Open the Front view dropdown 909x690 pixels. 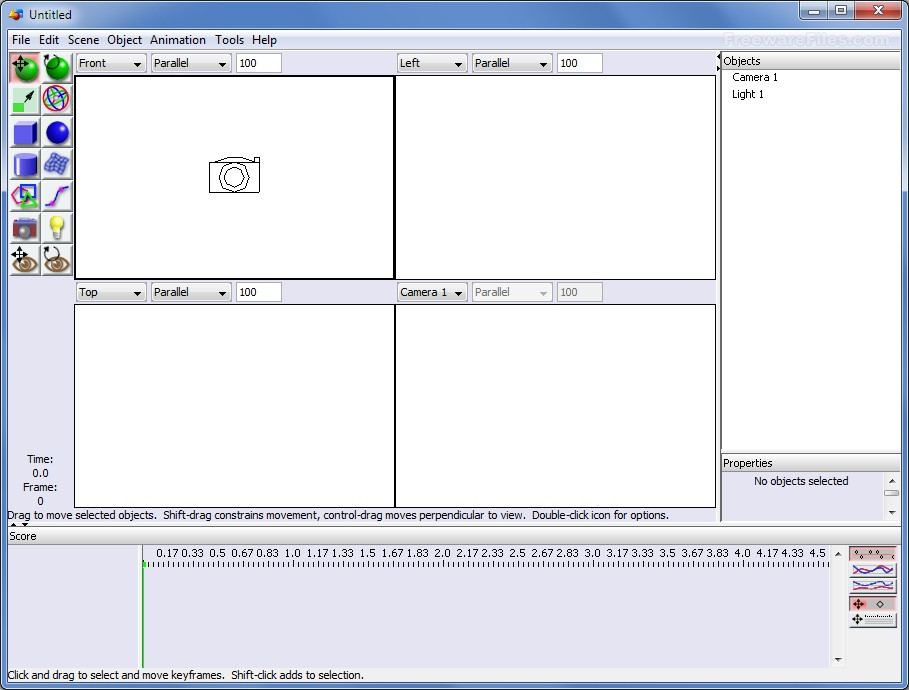point(111,63)
